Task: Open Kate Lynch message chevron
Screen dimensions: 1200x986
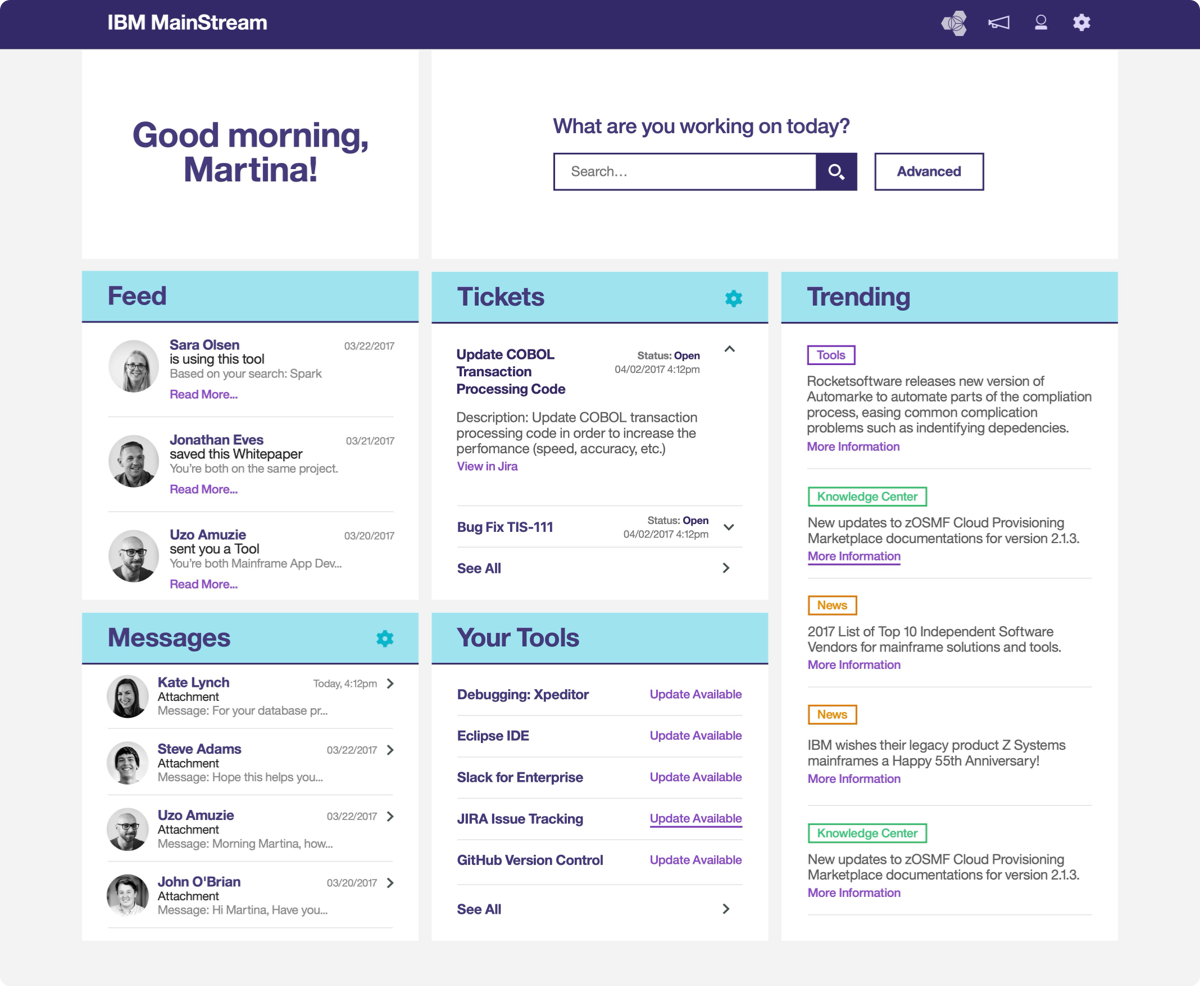Action: pyautogui.click(x=390, y=684)
